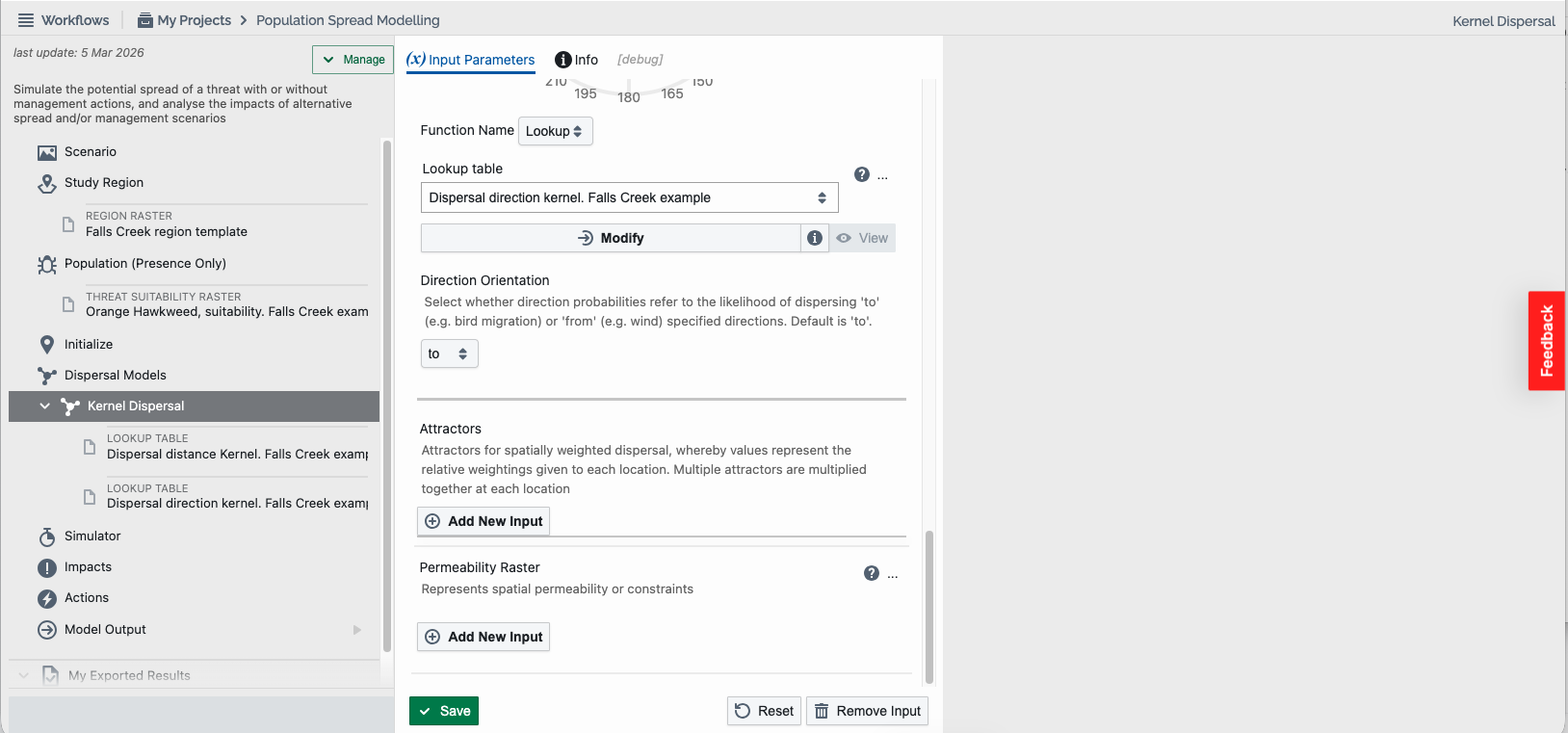
Task: Open the Manage dropdown button
Action: (353, 60)
